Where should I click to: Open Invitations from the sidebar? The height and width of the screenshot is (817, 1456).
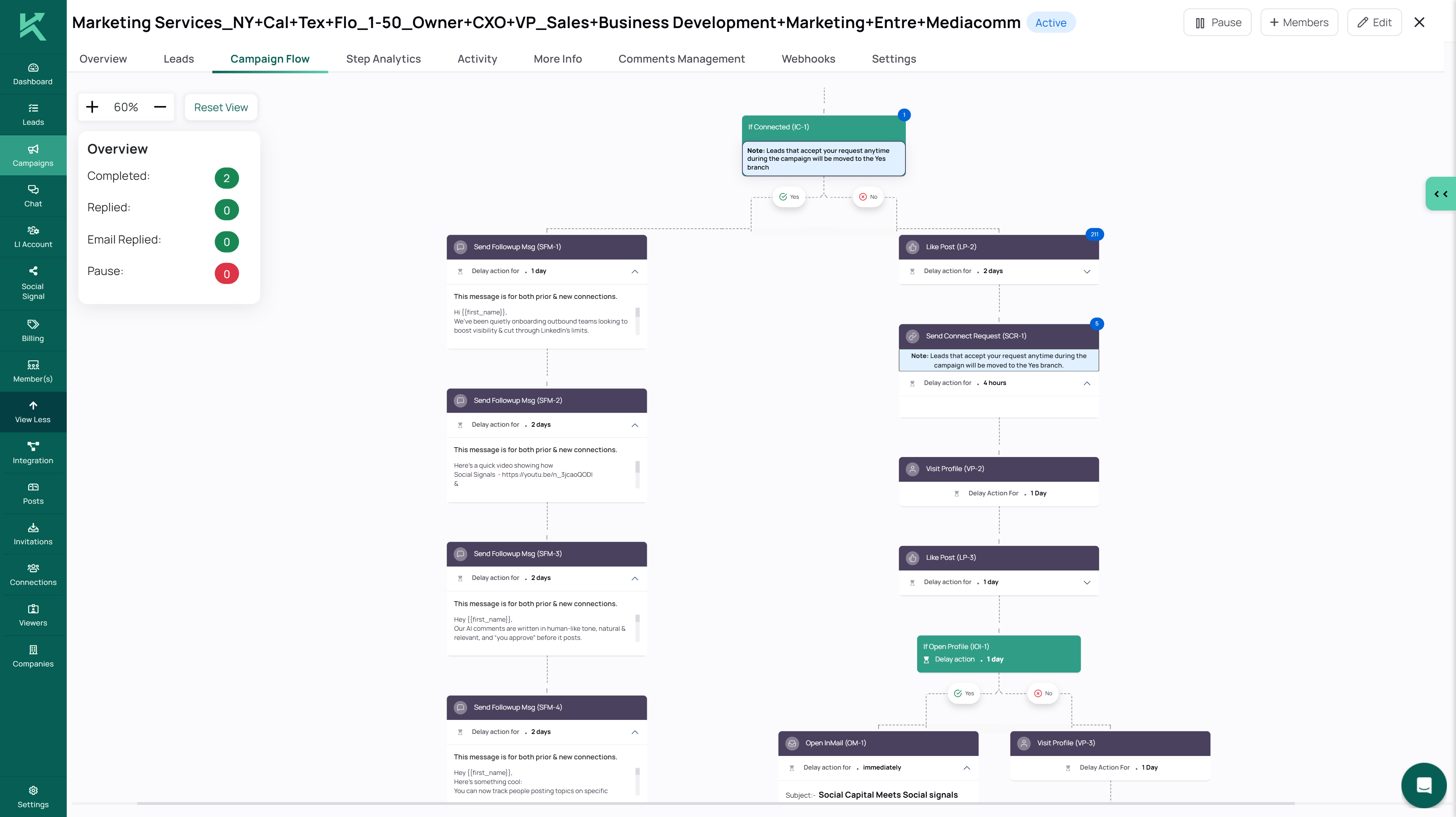pos(32,533)
